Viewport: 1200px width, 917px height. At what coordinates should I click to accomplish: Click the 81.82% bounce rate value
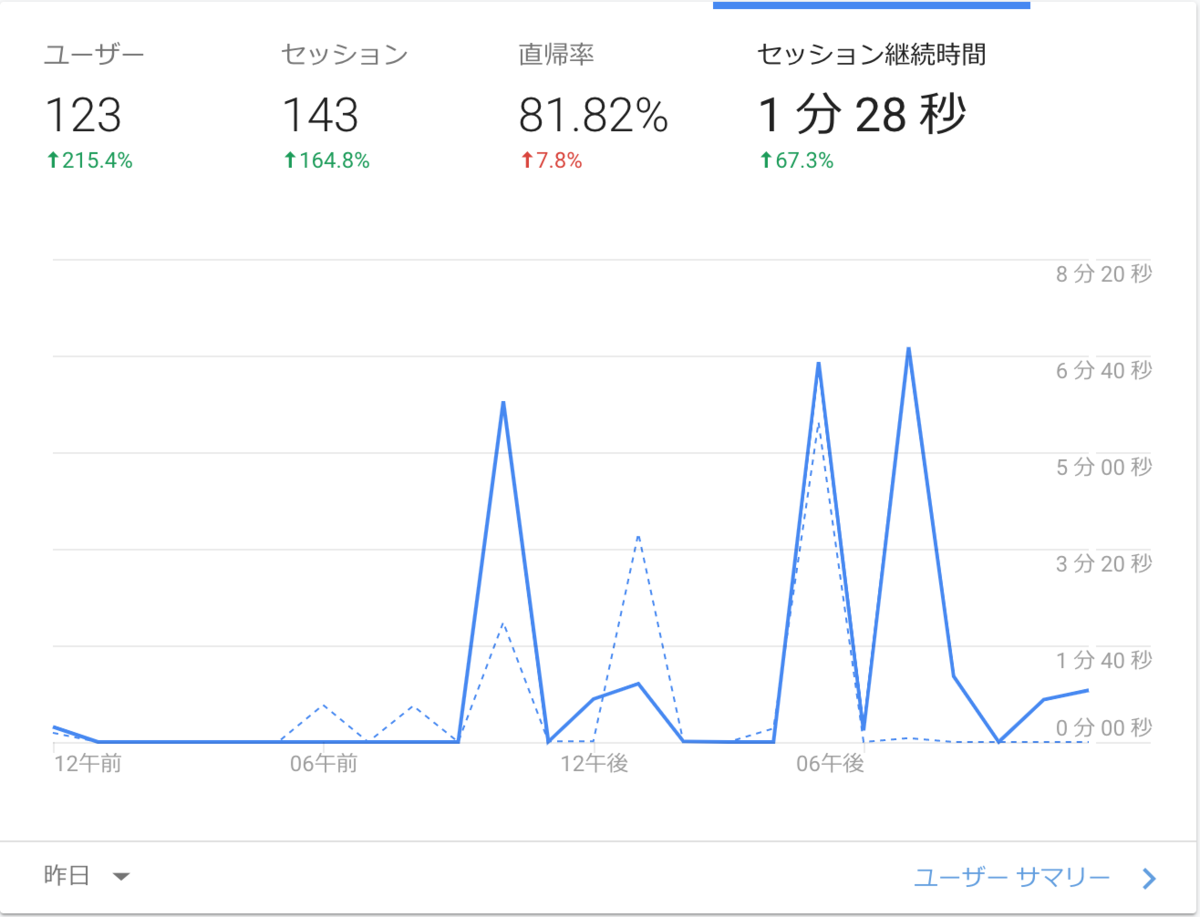tap(593, 116)
